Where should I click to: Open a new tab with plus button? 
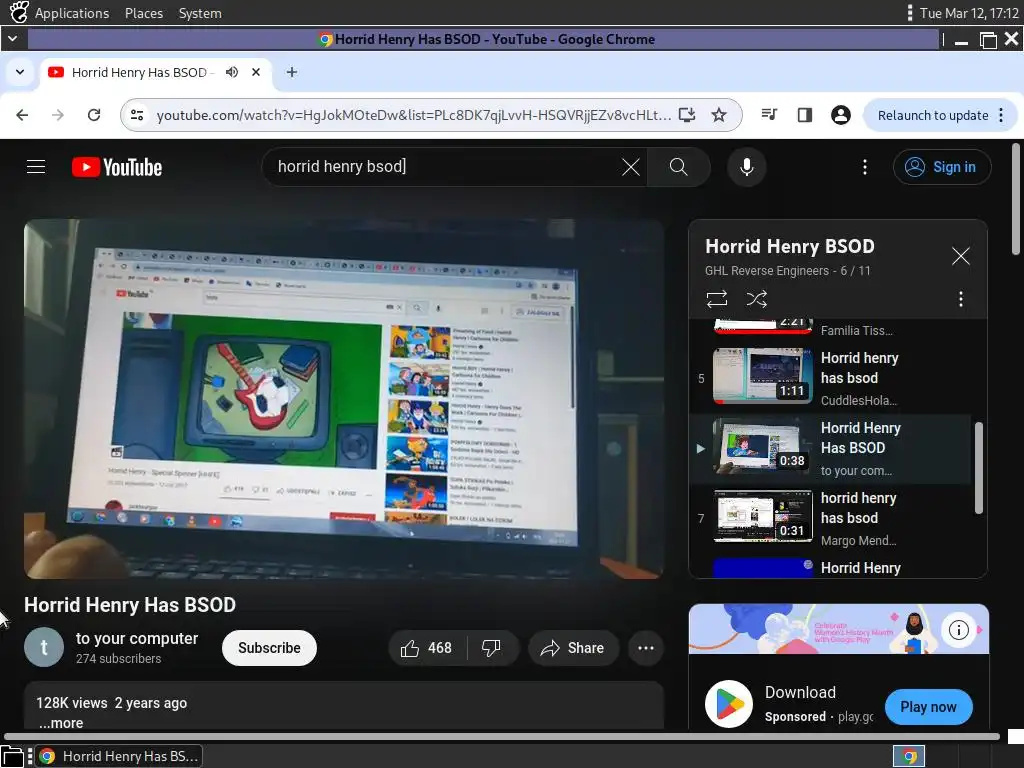pos(292,72)
